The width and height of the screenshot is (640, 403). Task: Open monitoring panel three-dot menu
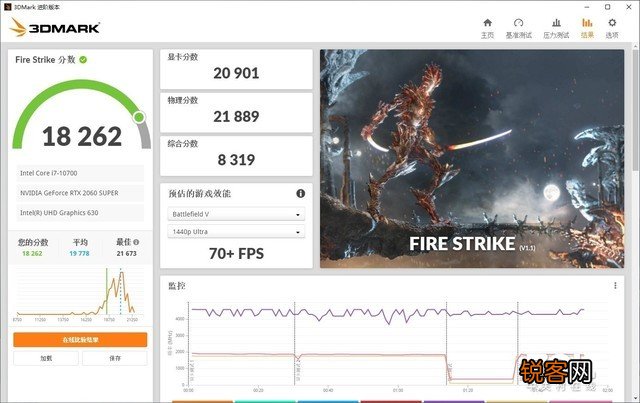(x=615, y=285)
